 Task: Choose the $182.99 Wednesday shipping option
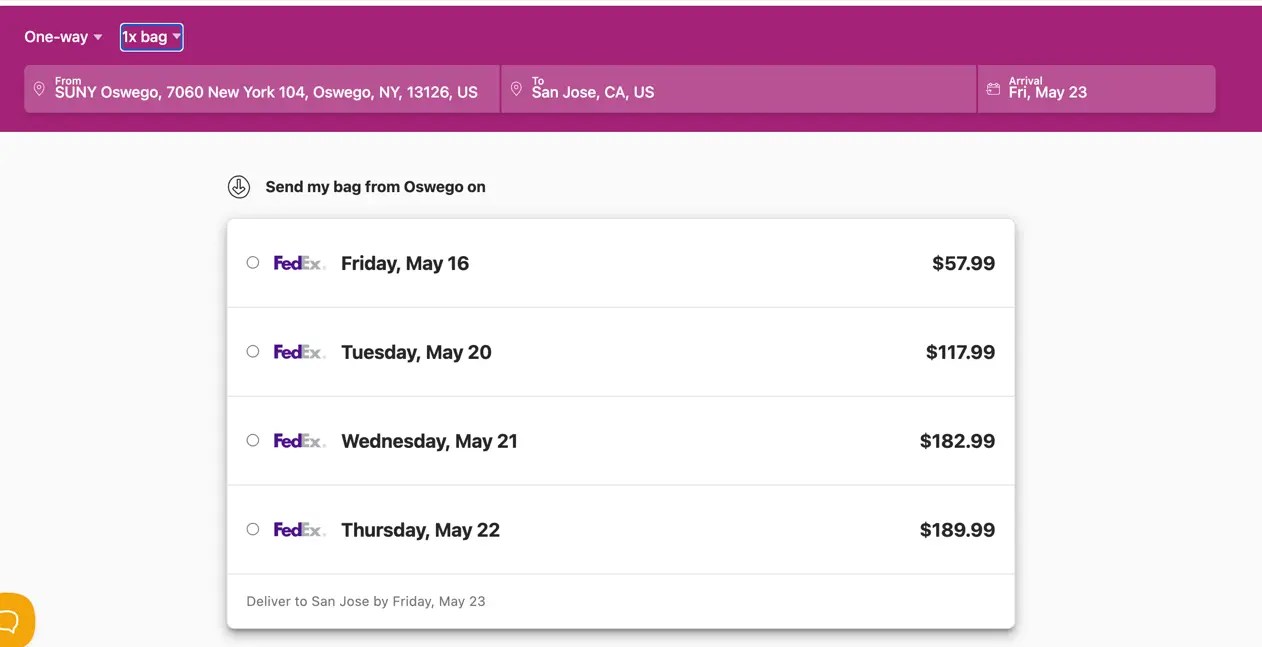[957, 441]
